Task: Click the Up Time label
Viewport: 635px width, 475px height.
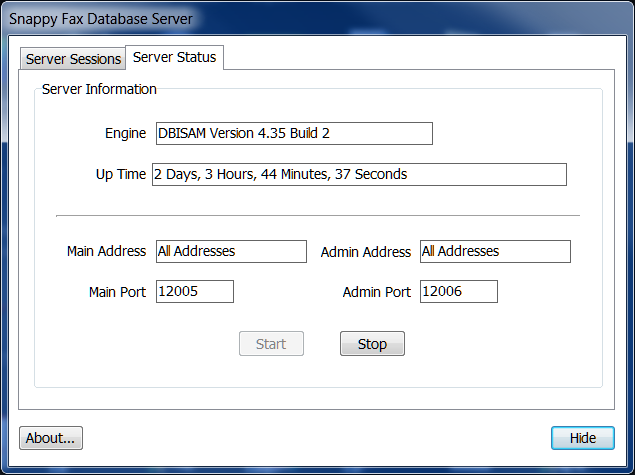Action: click(x=121, y=174)
